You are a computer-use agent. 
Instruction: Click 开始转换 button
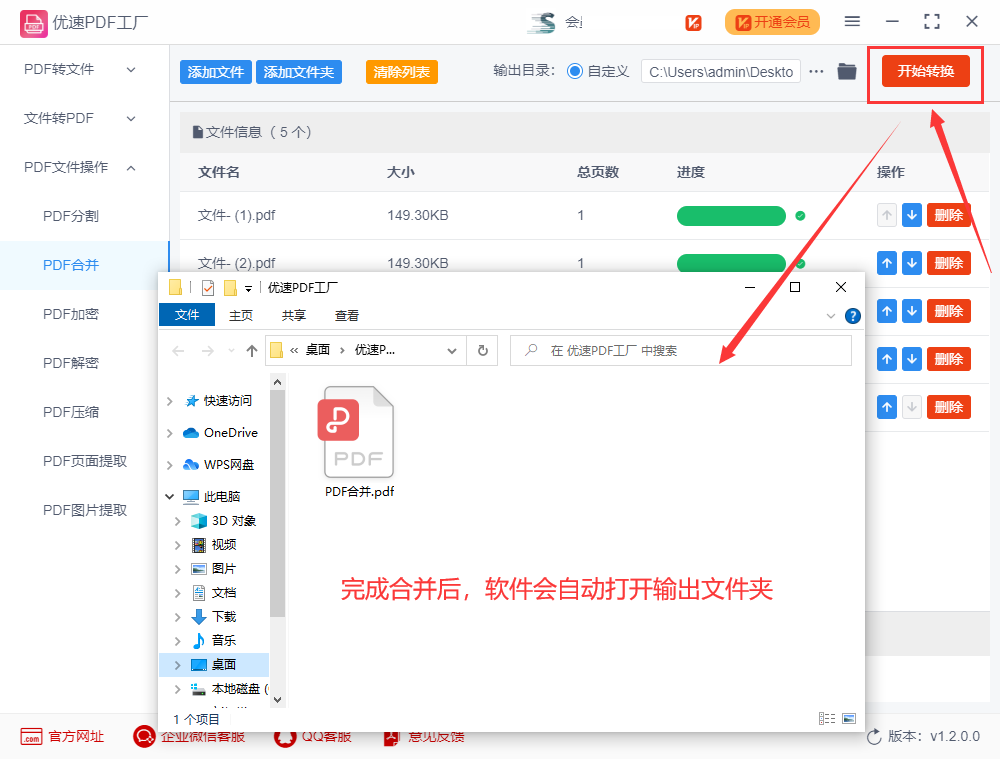click(926, 71)
